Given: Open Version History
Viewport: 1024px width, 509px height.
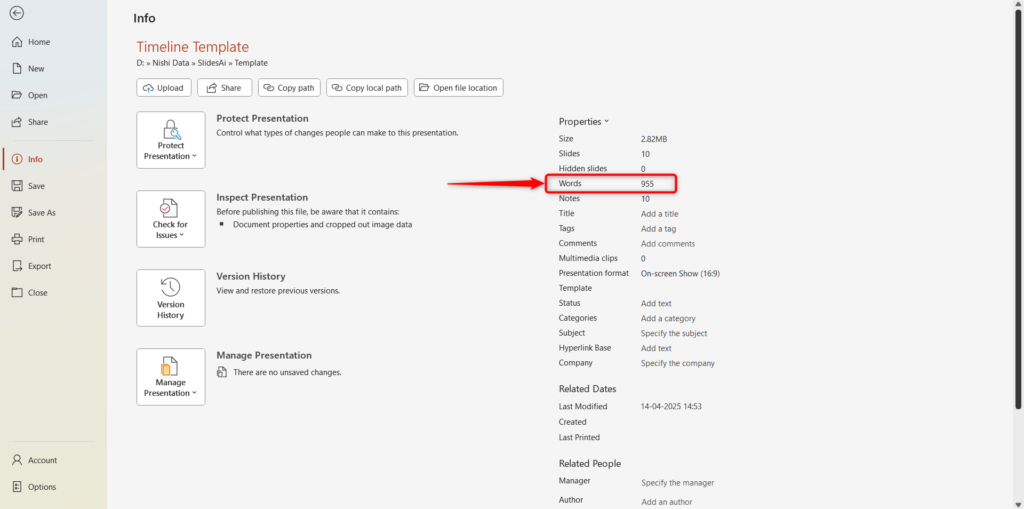Looking at the screenshot, I should coord(171,297).
